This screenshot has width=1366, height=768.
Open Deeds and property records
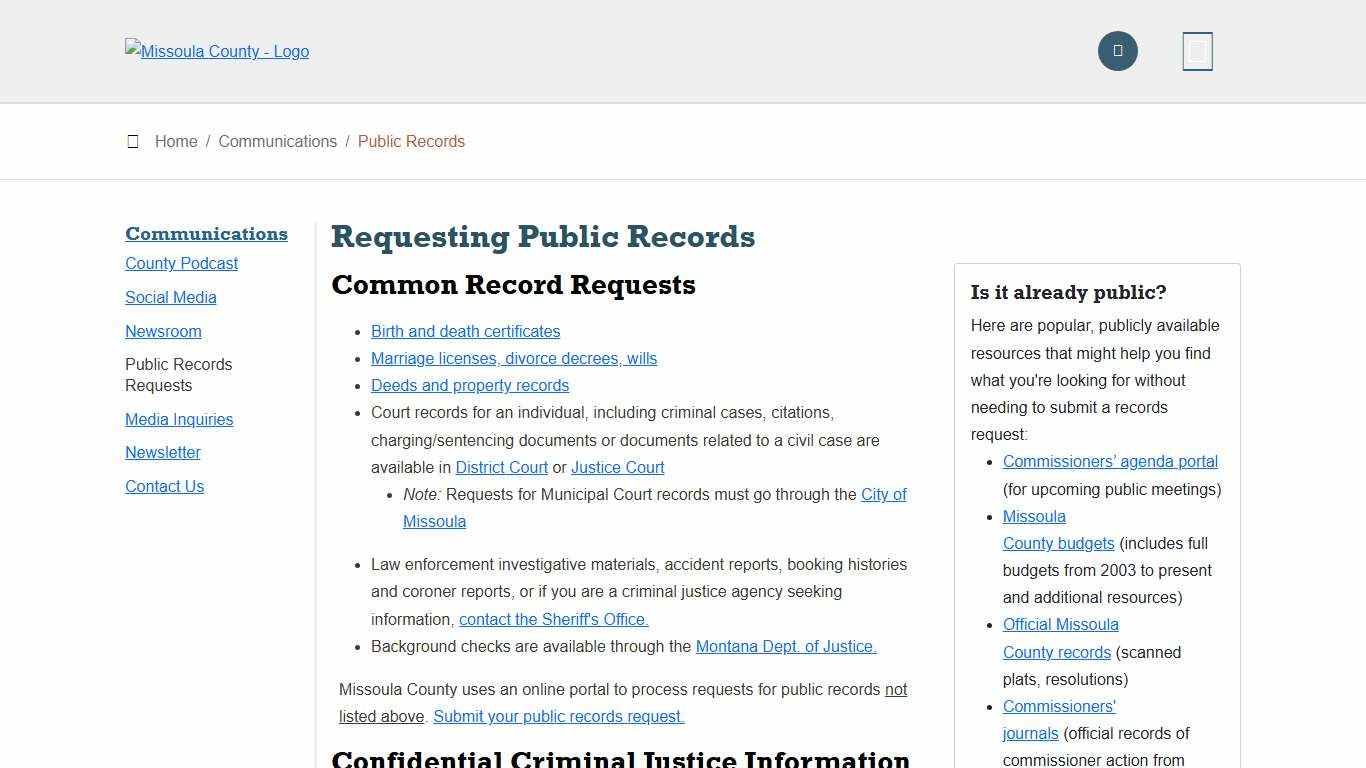(470, 385)
